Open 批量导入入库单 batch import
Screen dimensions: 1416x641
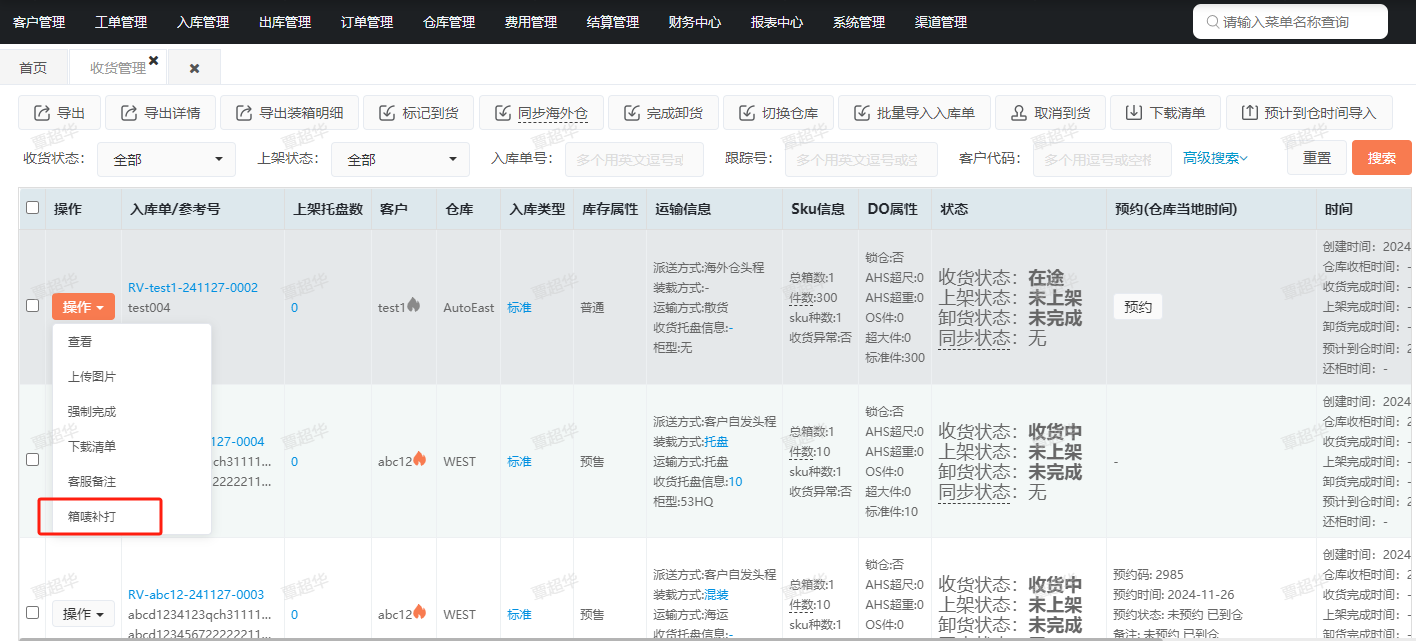pyautogui.click(x=914, y=113)
